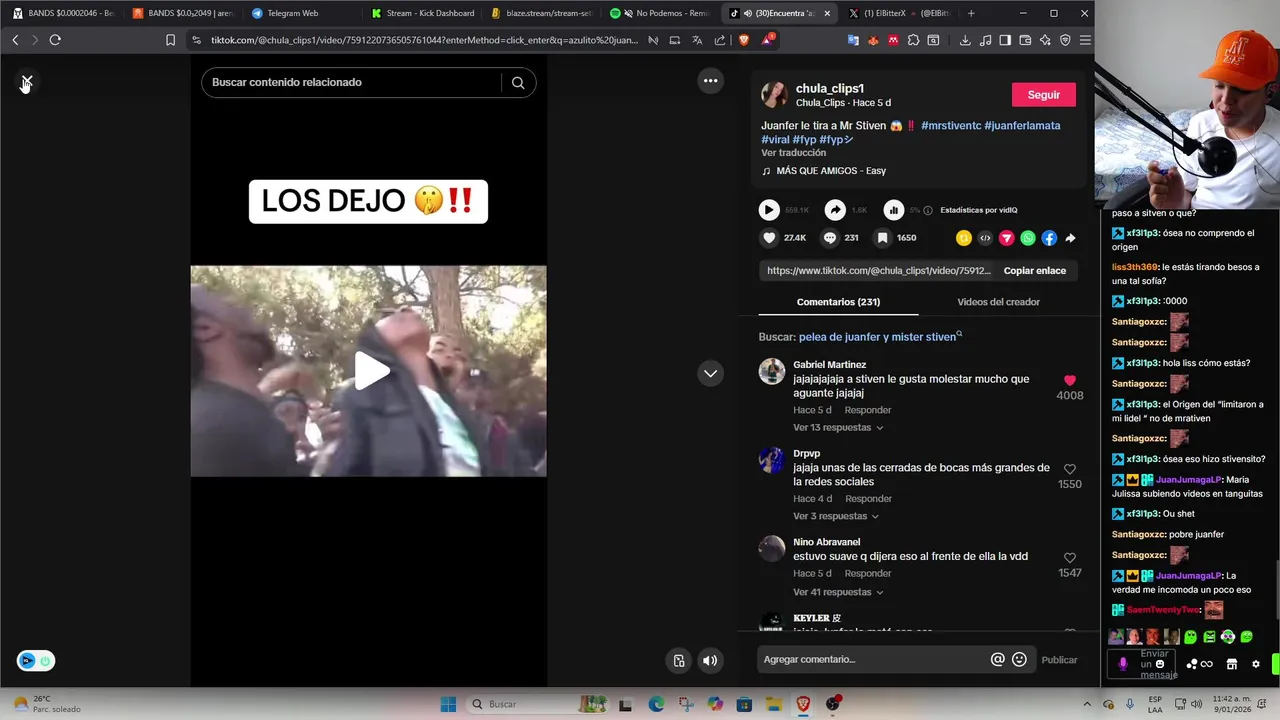Viewport: 1280px width, 720px height.
Task: Expand Ver 13 respuestas
Action: [x=838, y=428]
